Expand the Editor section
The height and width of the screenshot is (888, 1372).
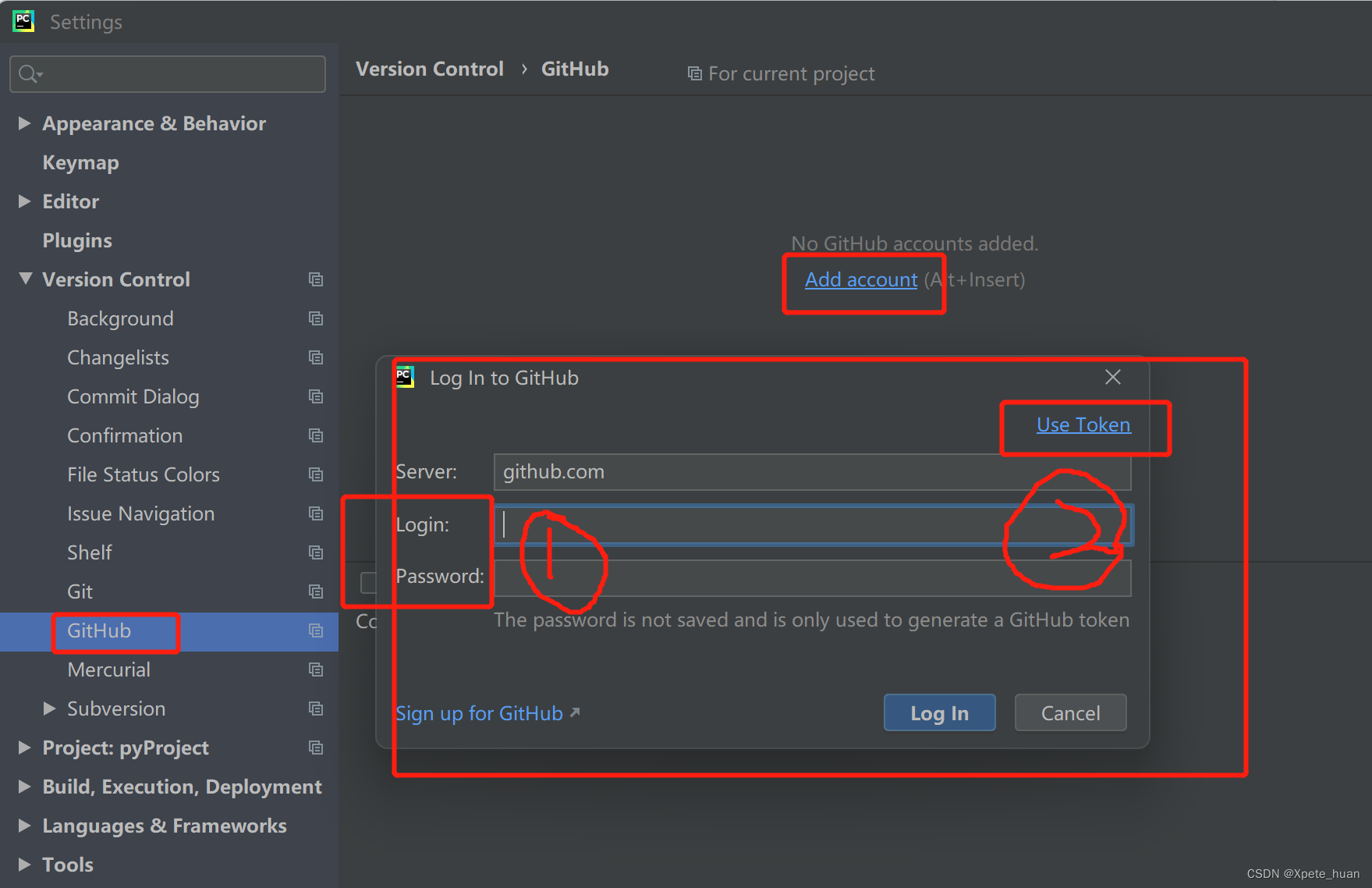(x=25, y=201)
